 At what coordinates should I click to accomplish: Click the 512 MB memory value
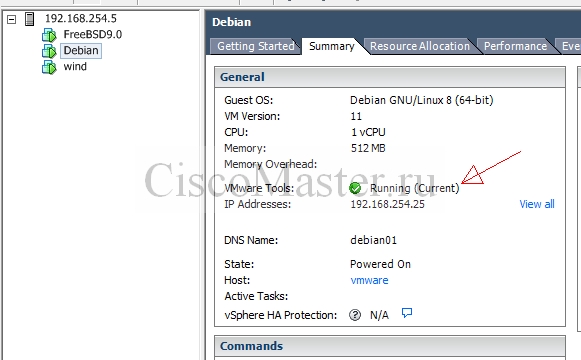point(368,149)
